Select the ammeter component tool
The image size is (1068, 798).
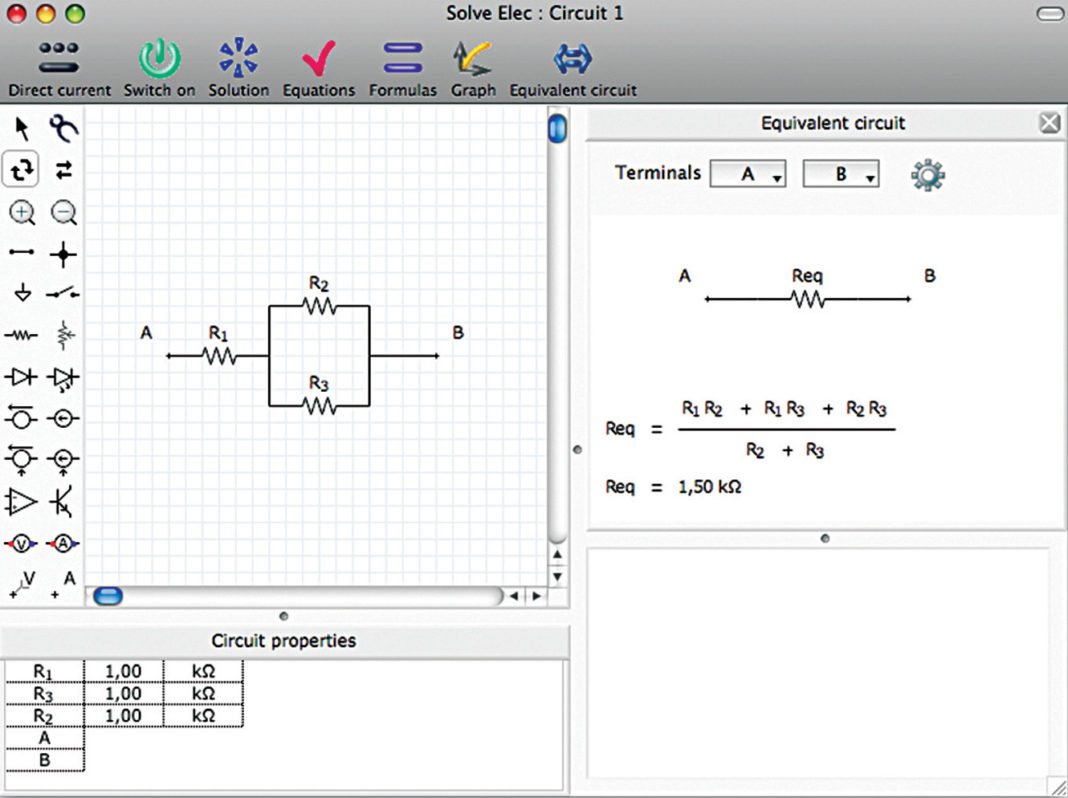(62, 543)
